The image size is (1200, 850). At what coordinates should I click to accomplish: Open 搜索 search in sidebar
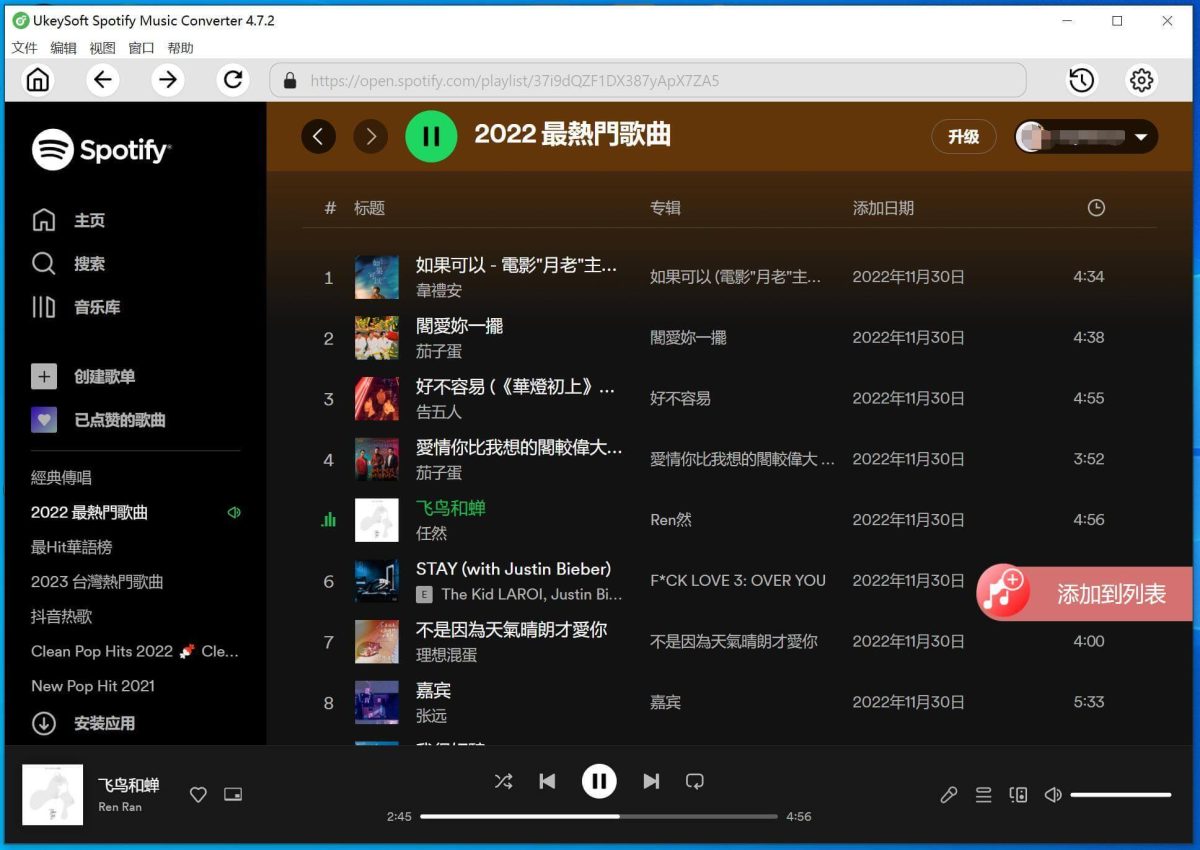[x=69, y=264]
